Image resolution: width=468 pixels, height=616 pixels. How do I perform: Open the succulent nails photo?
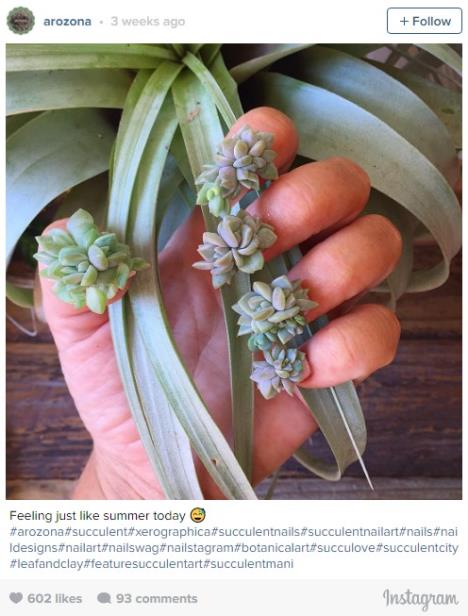[234, 271]
